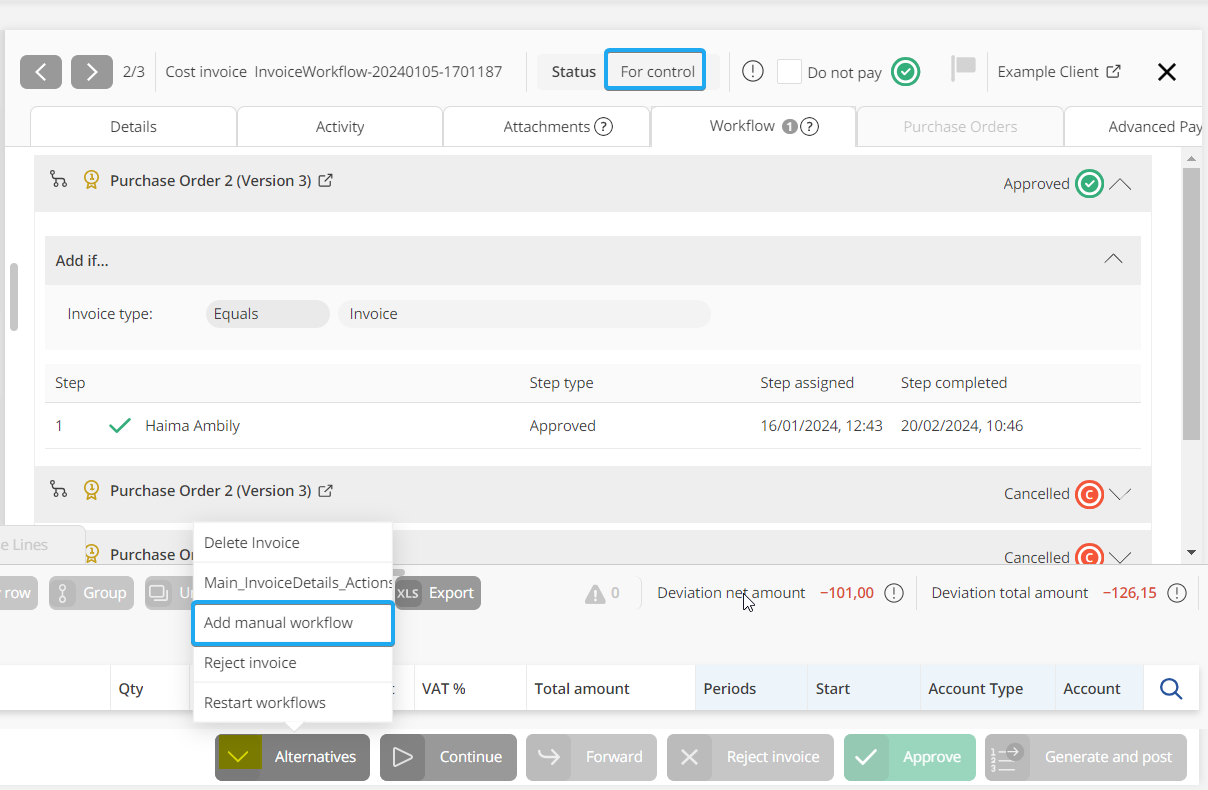Choose Restart workflows menu entry
1208x790 pixels.
(265, 703)
